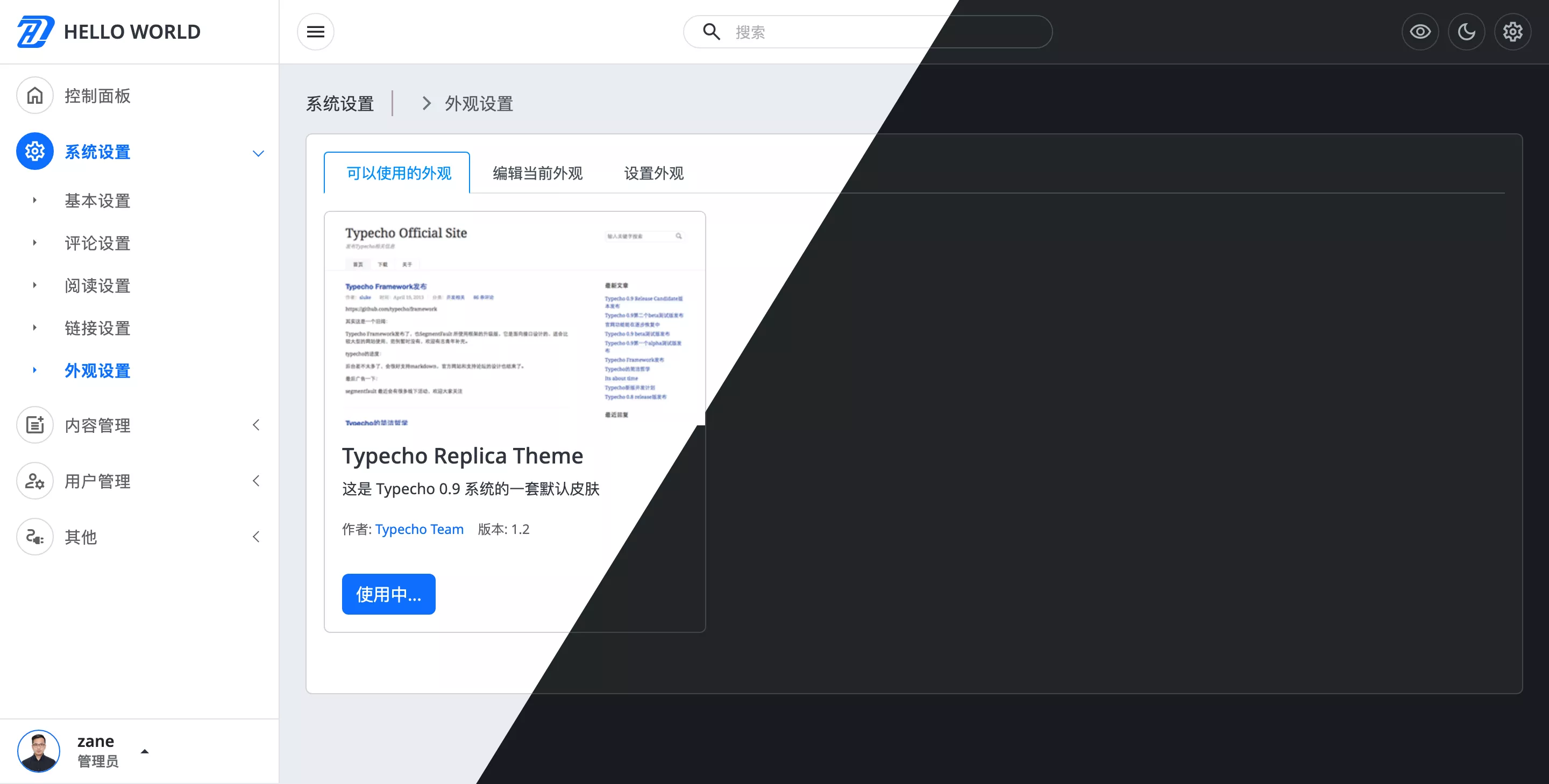Click the 系统设置 gear icon in sidebar
Image resolution: width=1549 pixels, height=784 pixels.
[34, 152]
